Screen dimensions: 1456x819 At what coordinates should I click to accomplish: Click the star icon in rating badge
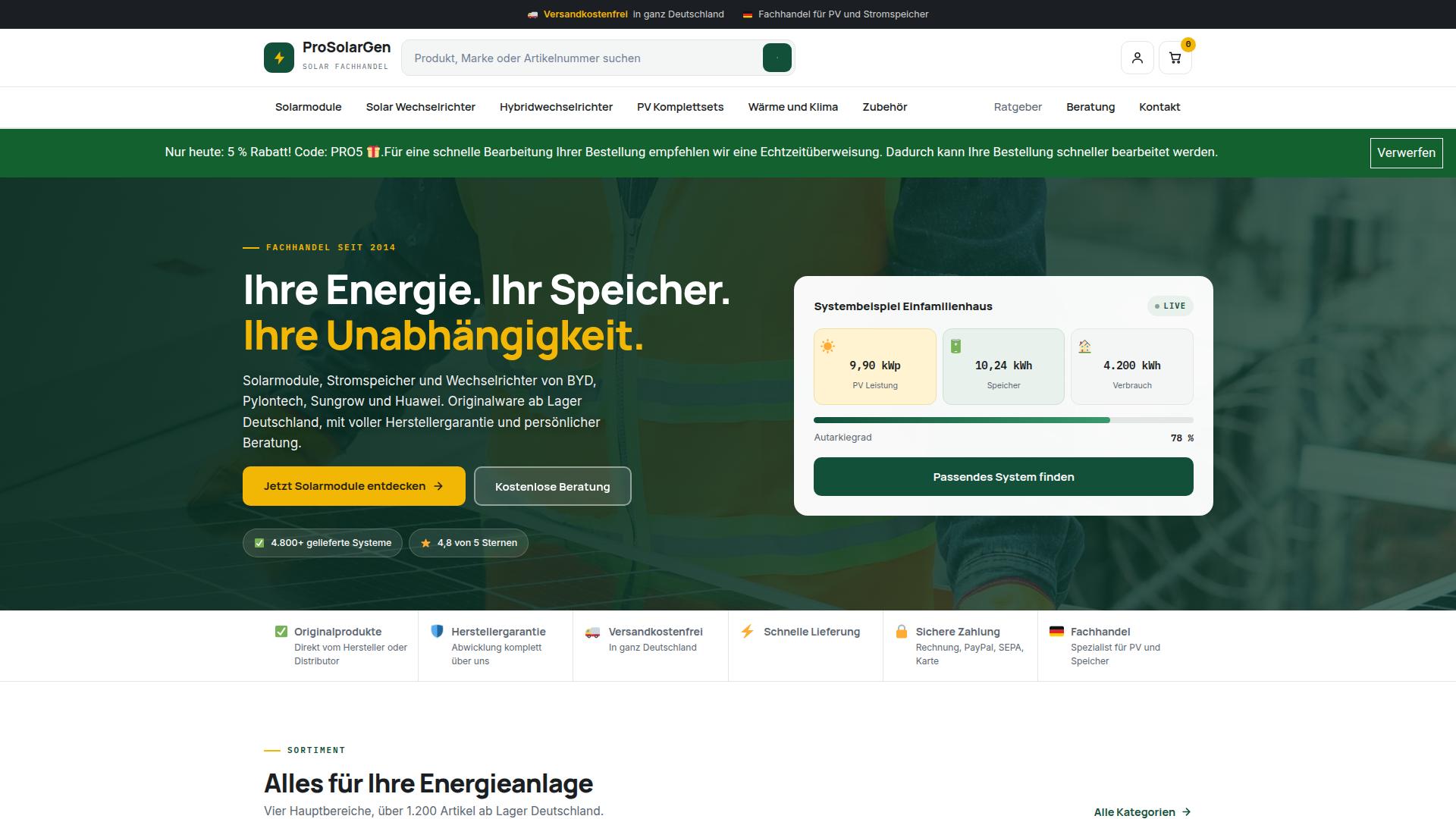425,543
